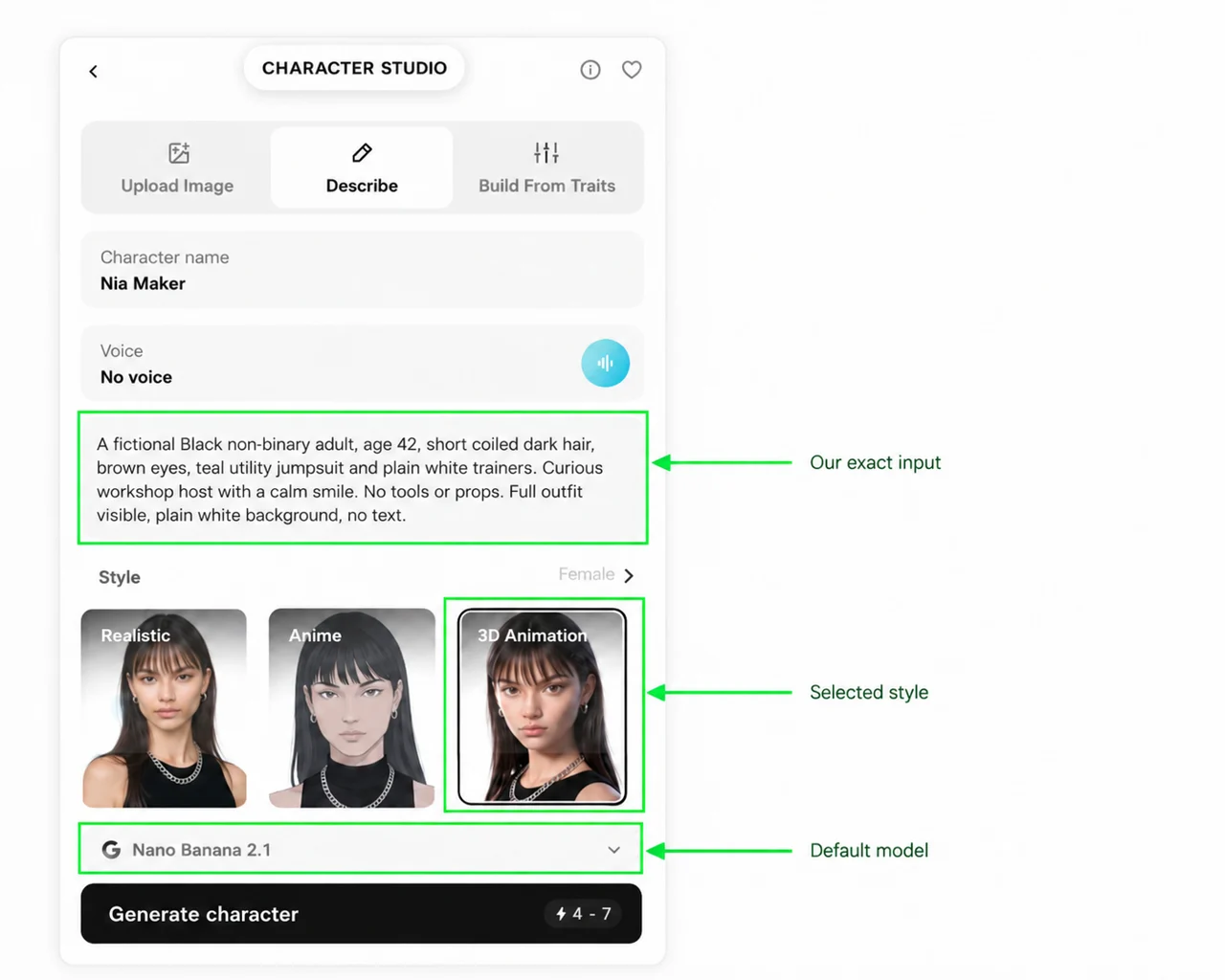Click the CHARACTER STUDIO title pill
The width and height of the screenshot is (1225, 980).
pyautogui.click(x=354, y=69)
